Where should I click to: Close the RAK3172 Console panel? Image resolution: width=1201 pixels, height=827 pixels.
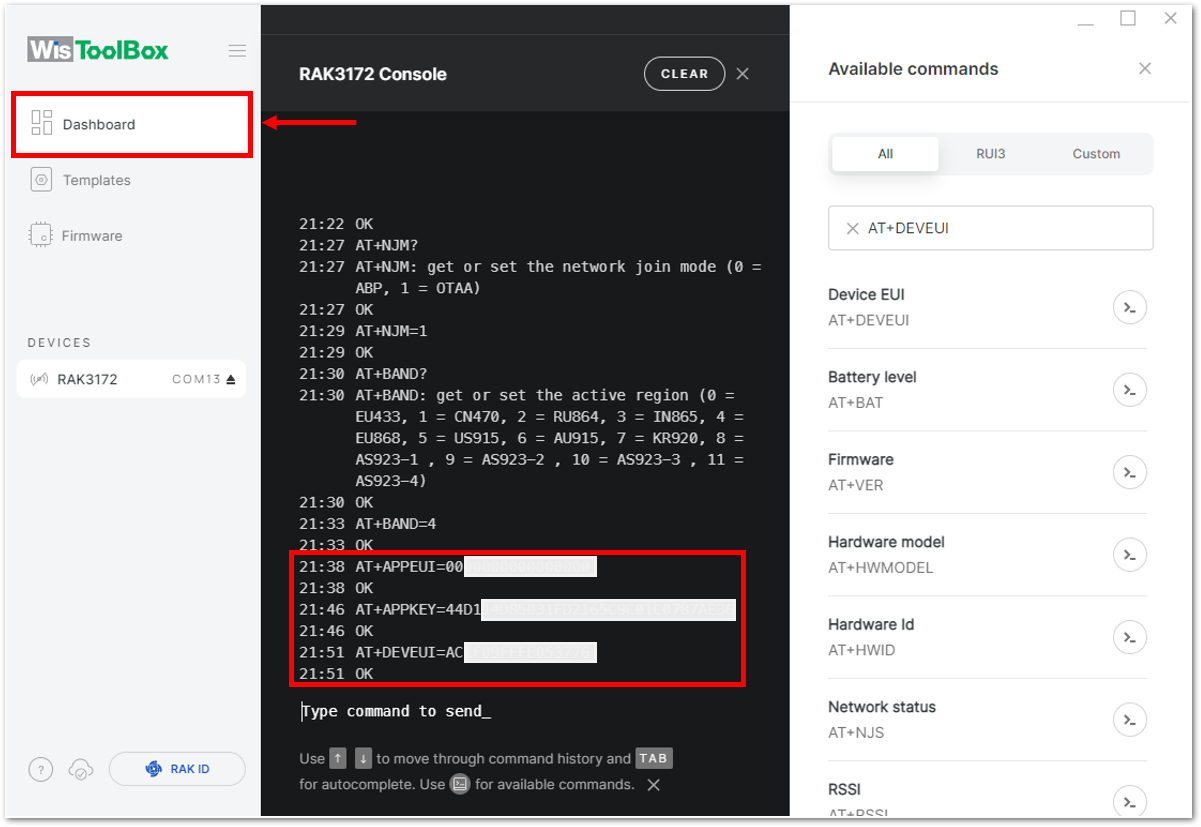(742, 73)
